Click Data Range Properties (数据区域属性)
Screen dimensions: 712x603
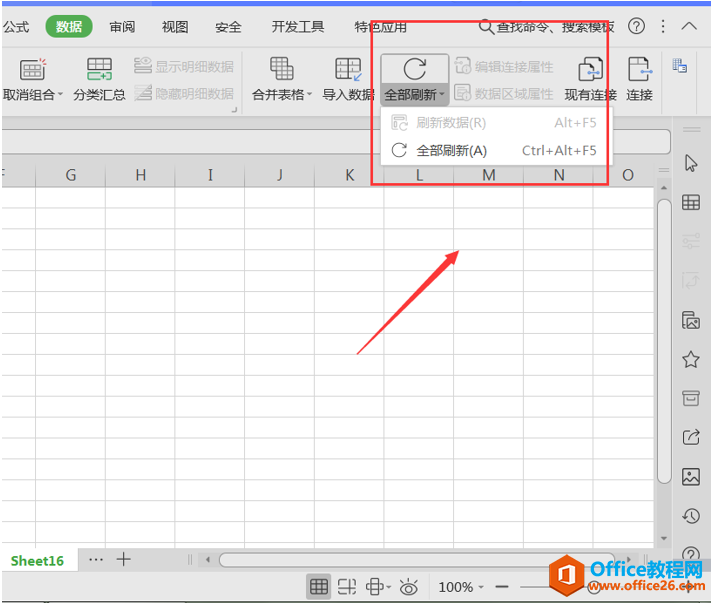coord(504,93)
